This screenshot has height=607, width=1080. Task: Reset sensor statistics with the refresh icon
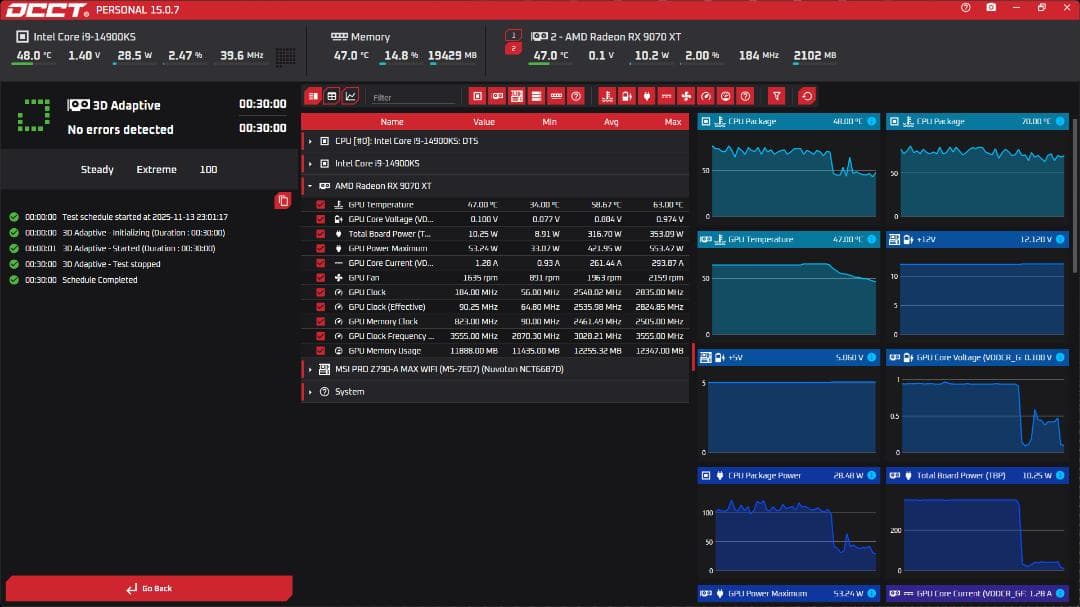[806, 96]
